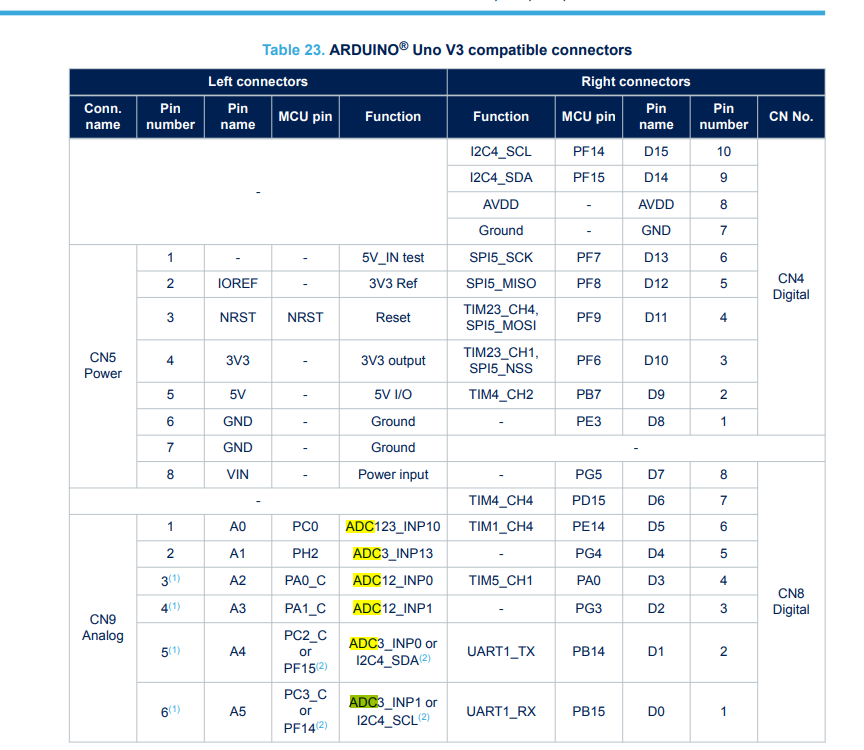Click pin name 'A0'
This screenshot has height=750, width=864.
click(237, 527)
